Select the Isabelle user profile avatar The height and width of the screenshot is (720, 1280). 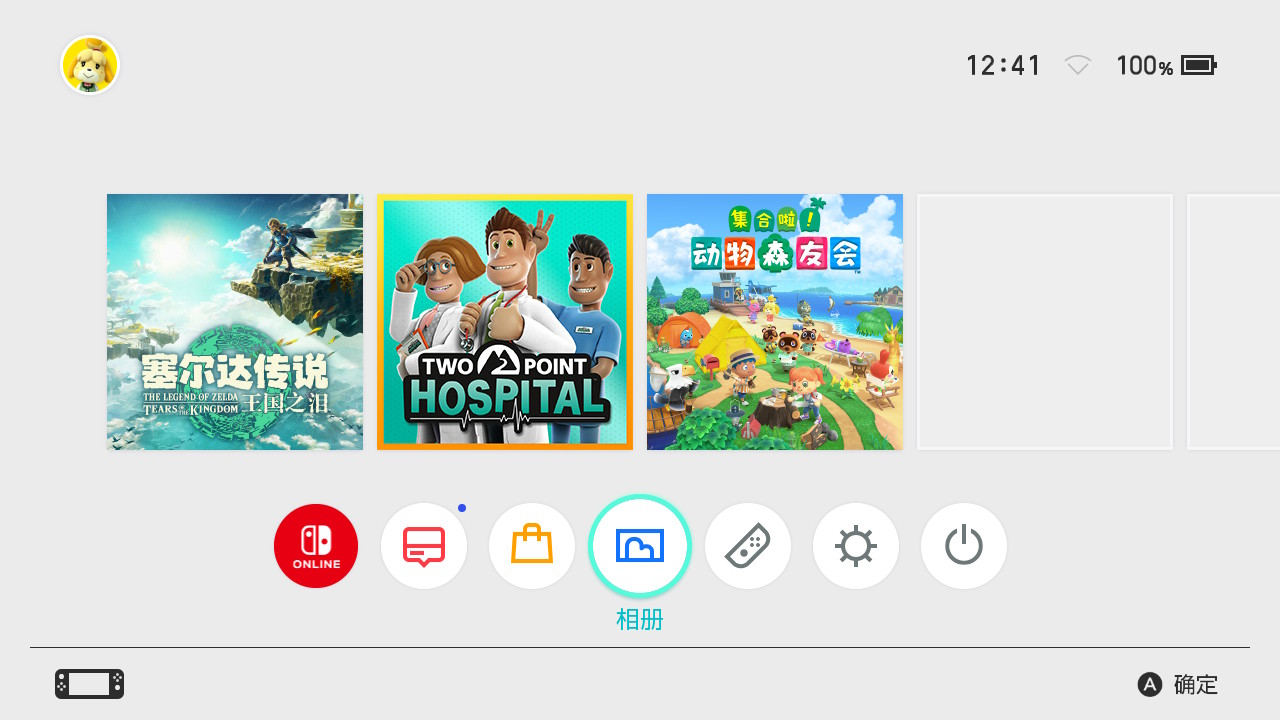pyautogui.click(x=90, y=65)
